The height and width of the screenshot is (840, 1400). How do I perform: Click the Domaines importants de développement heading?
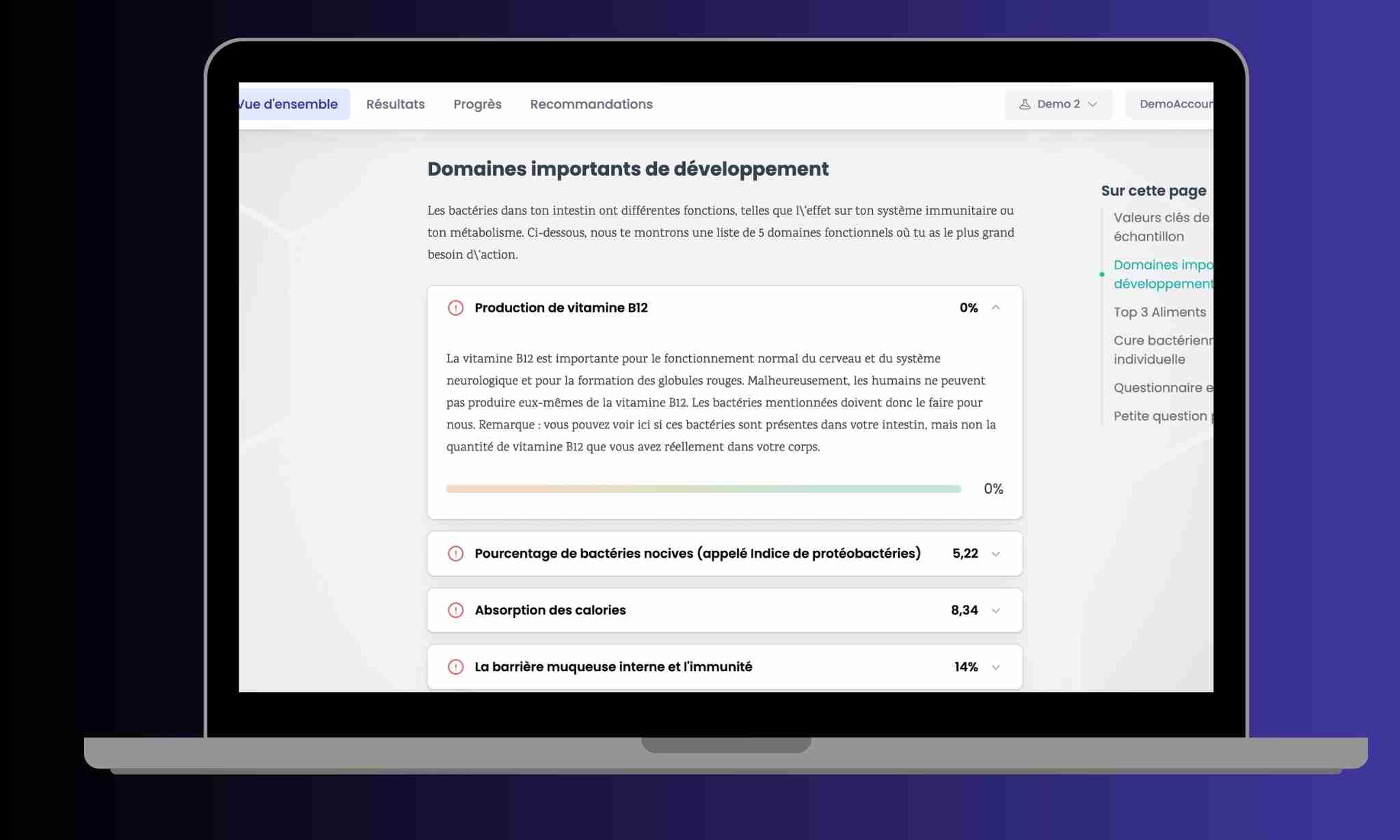628,169
